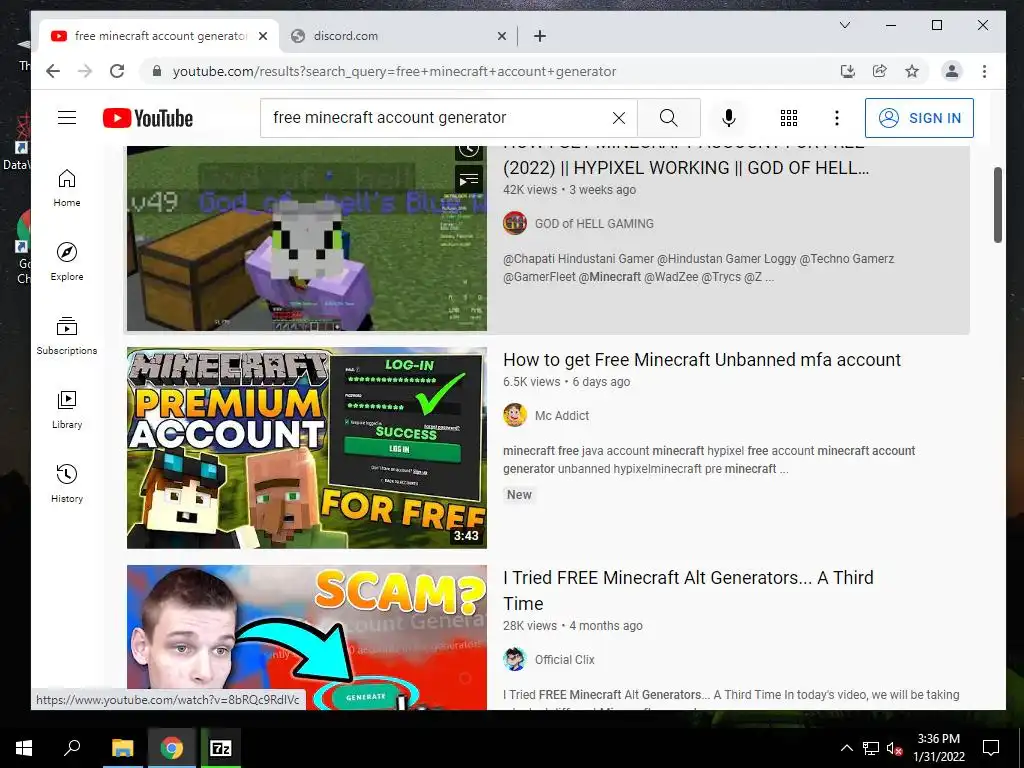Clear the search query with the X

[x=618, y=118]
